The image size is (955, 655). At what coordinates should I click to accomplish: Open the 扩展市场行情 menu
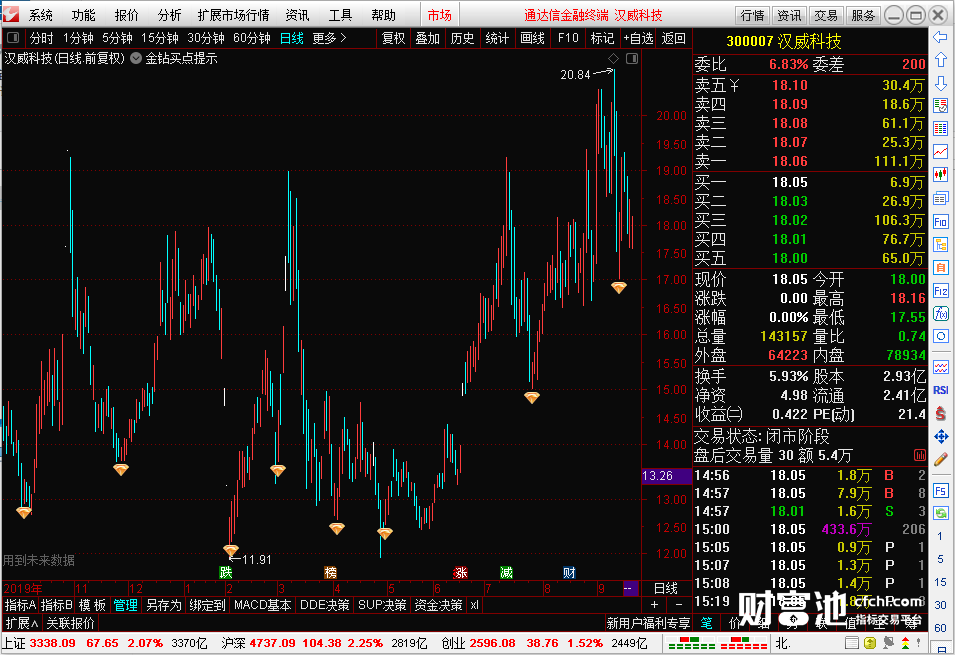pos(233,15)
